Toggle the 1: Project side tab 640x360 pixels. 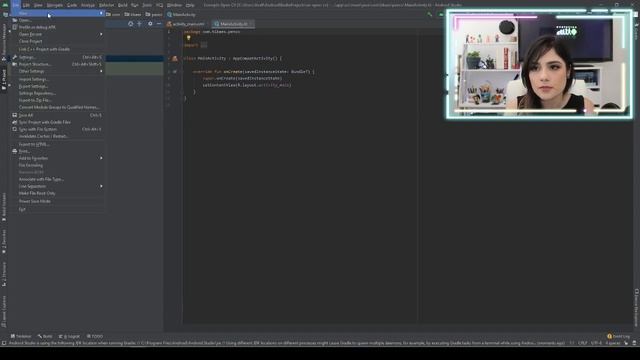point(4,79)
